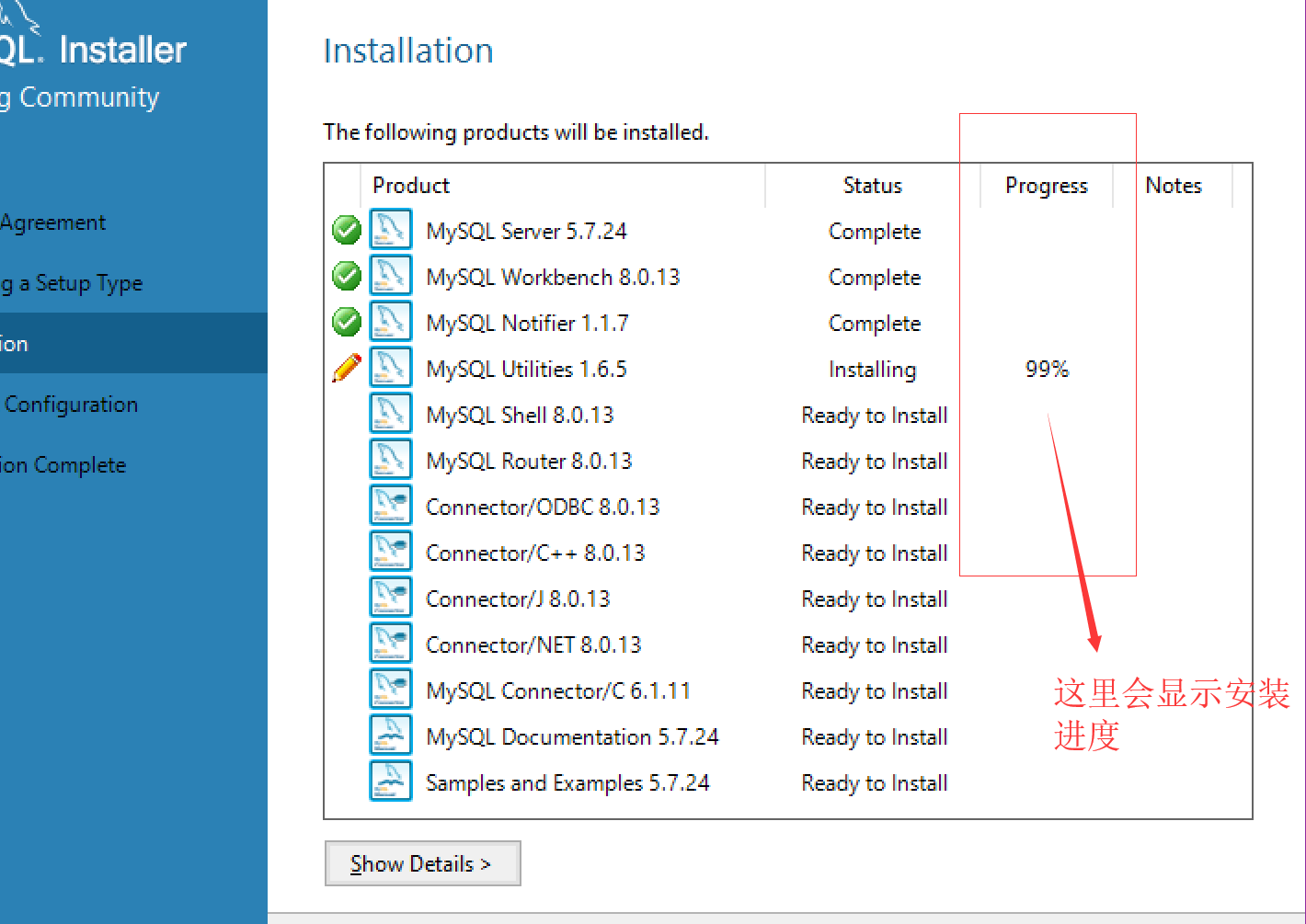This screenshot has height=924, width=1306.
Task: Click Ready to Install status of MySQL Connector/C
Action: pyautogui.click(x=875, y=691)
